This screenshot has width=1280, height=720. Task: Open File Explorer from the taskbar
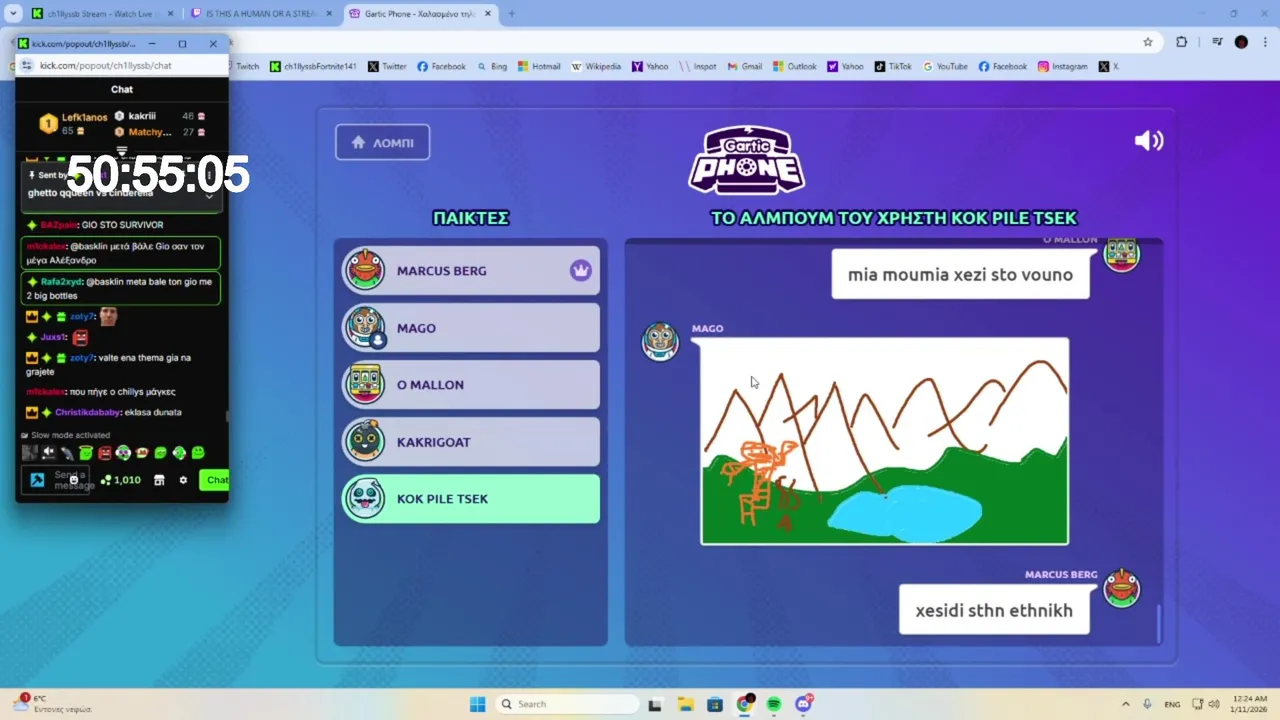pos(685,704)
